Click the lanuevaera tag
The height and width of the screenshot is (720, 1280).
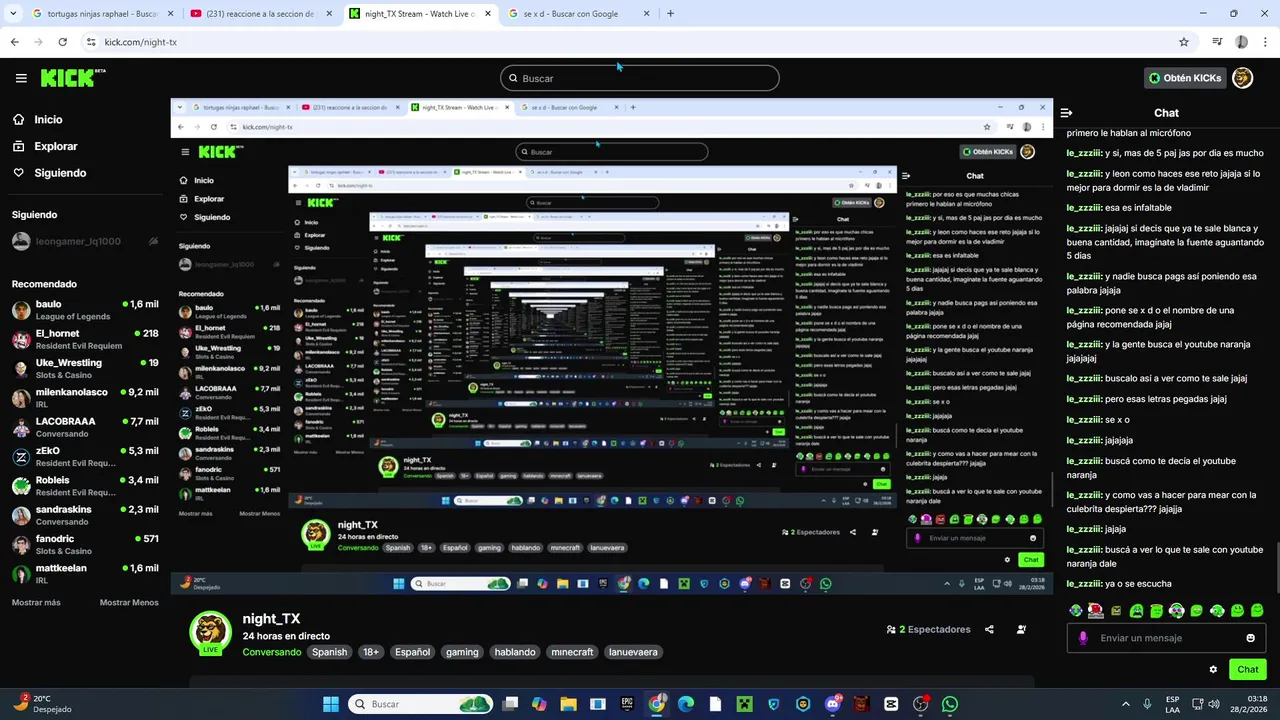point(633,652)
